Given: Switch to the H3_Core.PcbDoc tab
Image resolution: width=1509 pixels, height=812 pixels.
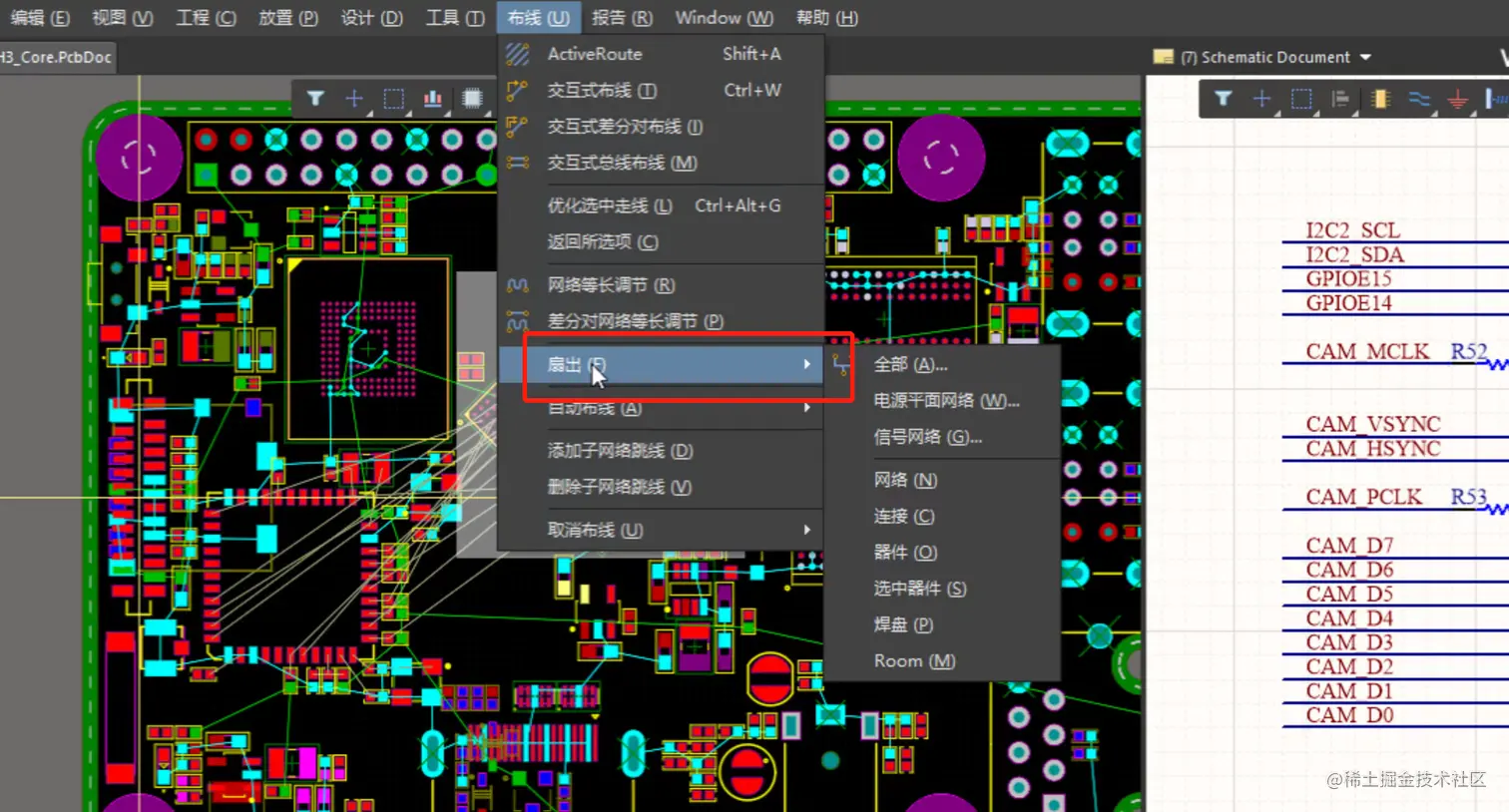Looking at the screenshot, I should (x=57, y=57).
